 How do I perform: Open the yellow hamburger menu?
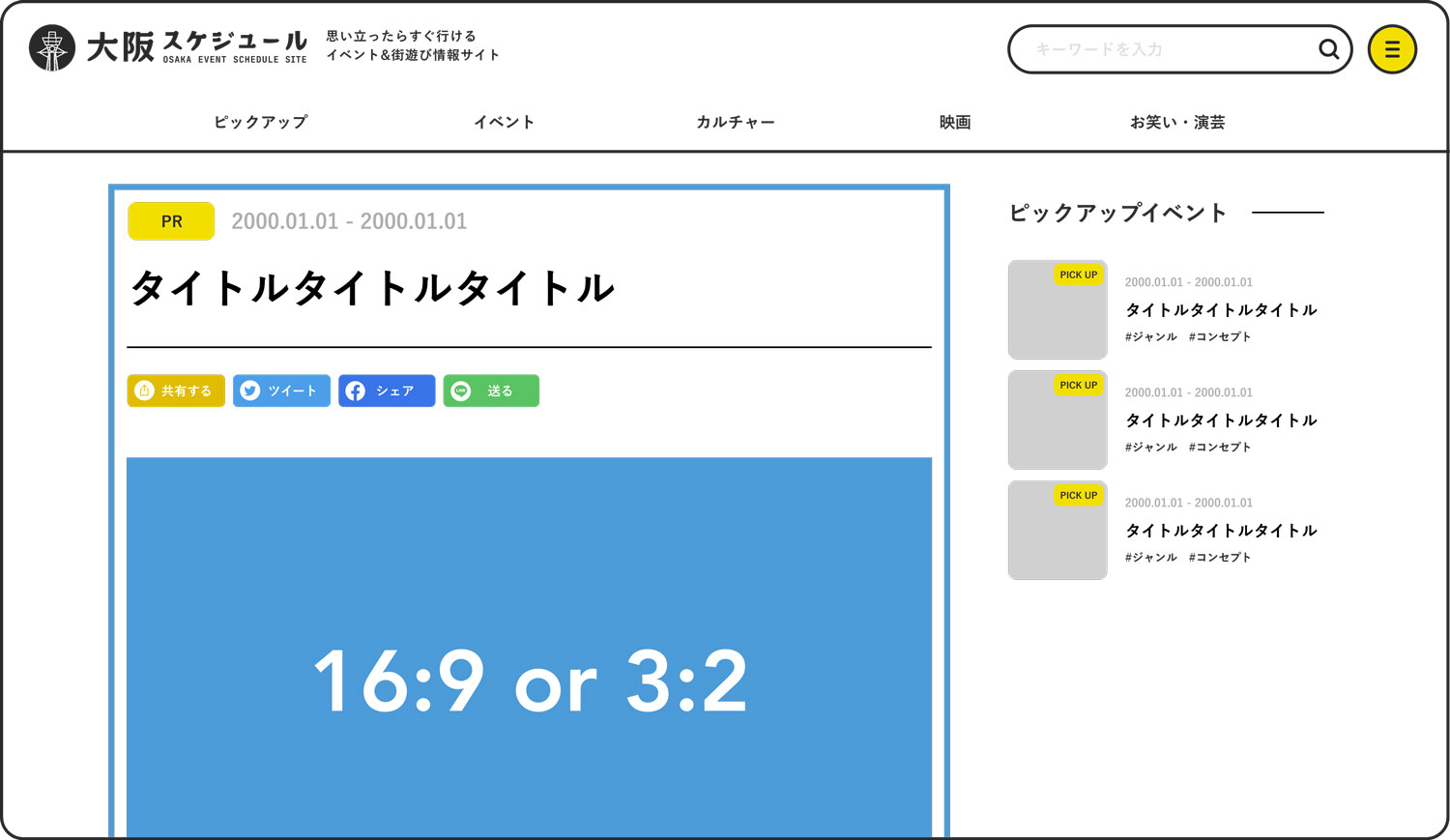[1392, 49]
